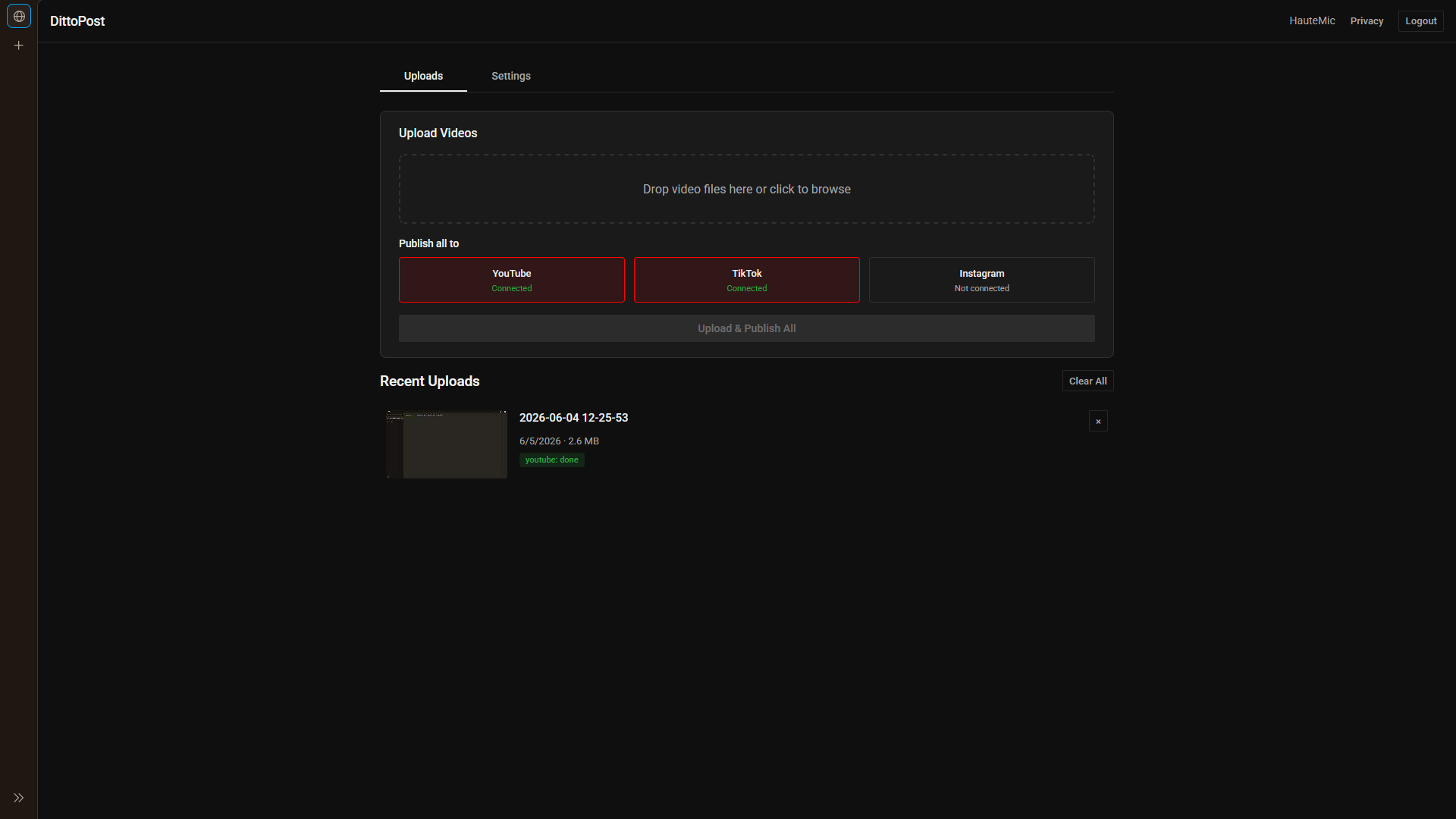Switch to the Uploads tab
The width and height of the screenshot is (1456, 819).
click(423, 76)
